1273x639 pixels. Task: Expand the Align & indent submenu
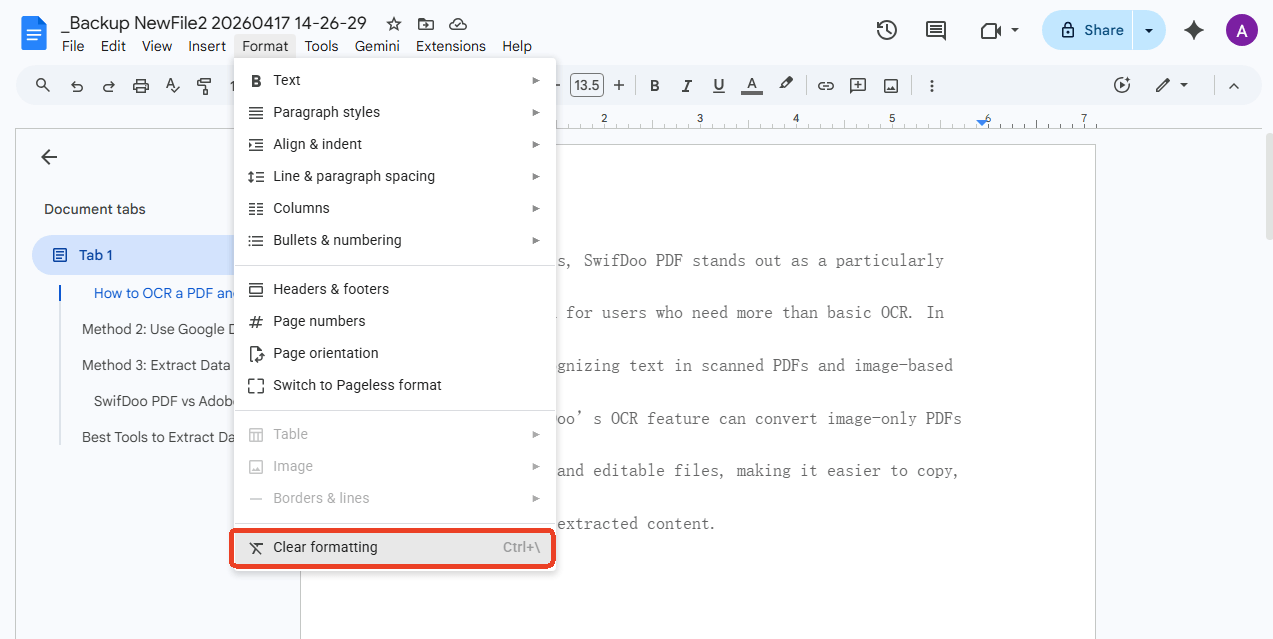tap(394, 144)
